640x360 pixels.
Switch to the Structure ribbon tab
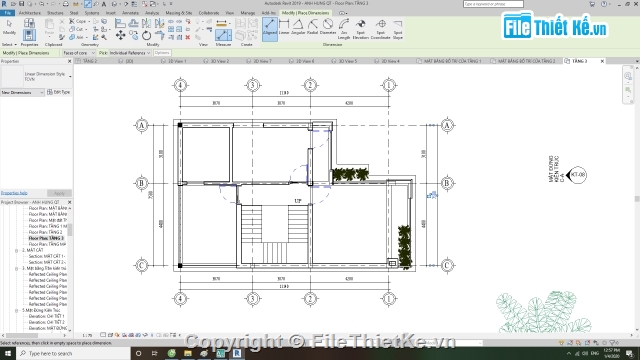tap(55, 13)
